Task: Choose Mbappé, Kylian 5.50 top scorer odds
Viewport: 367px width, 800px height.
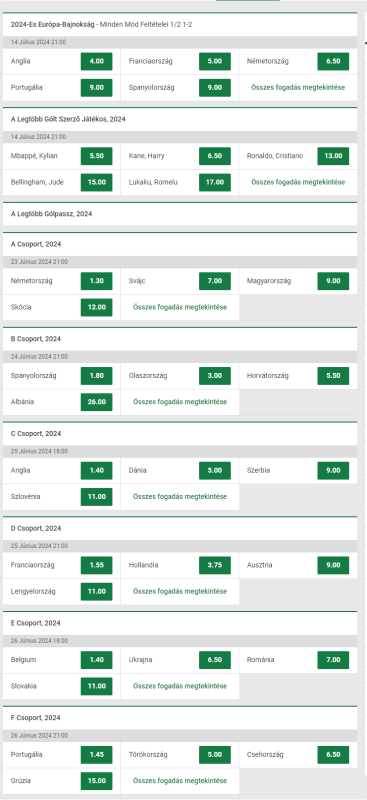Action: click(x=96, y=156)
